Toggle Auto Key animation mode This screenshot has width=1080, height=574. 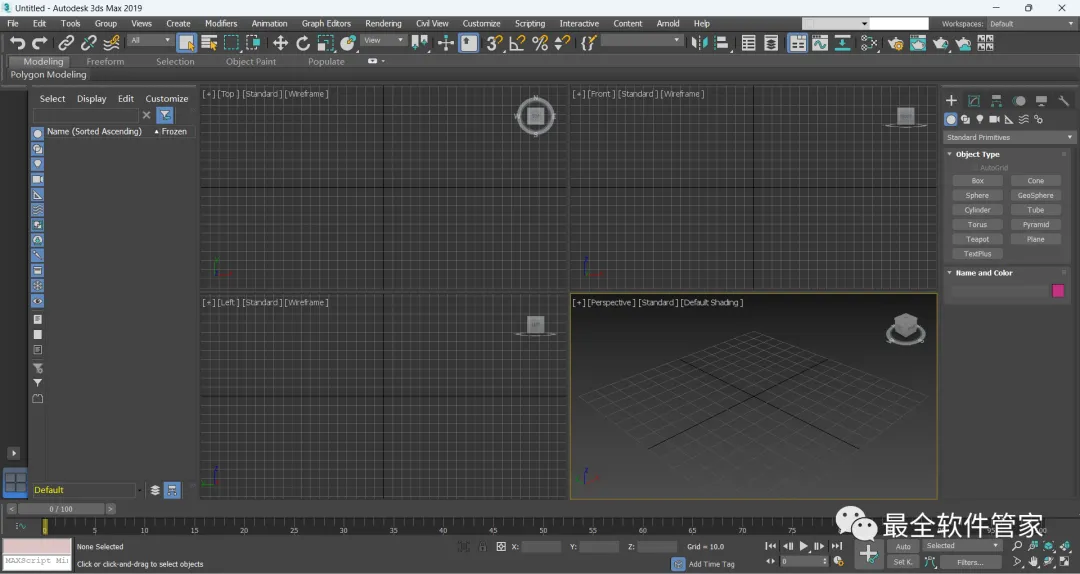coord(903,546)
